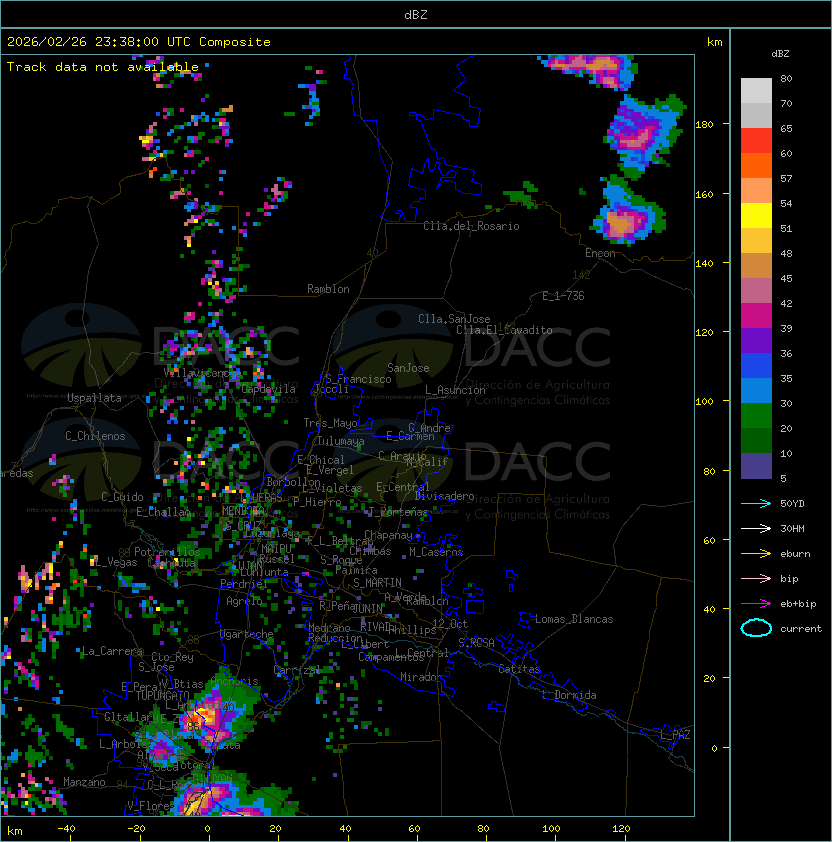832x842 pixels.
Task: Click the 'L_Asuncion' map label
Action: (455, 390)
